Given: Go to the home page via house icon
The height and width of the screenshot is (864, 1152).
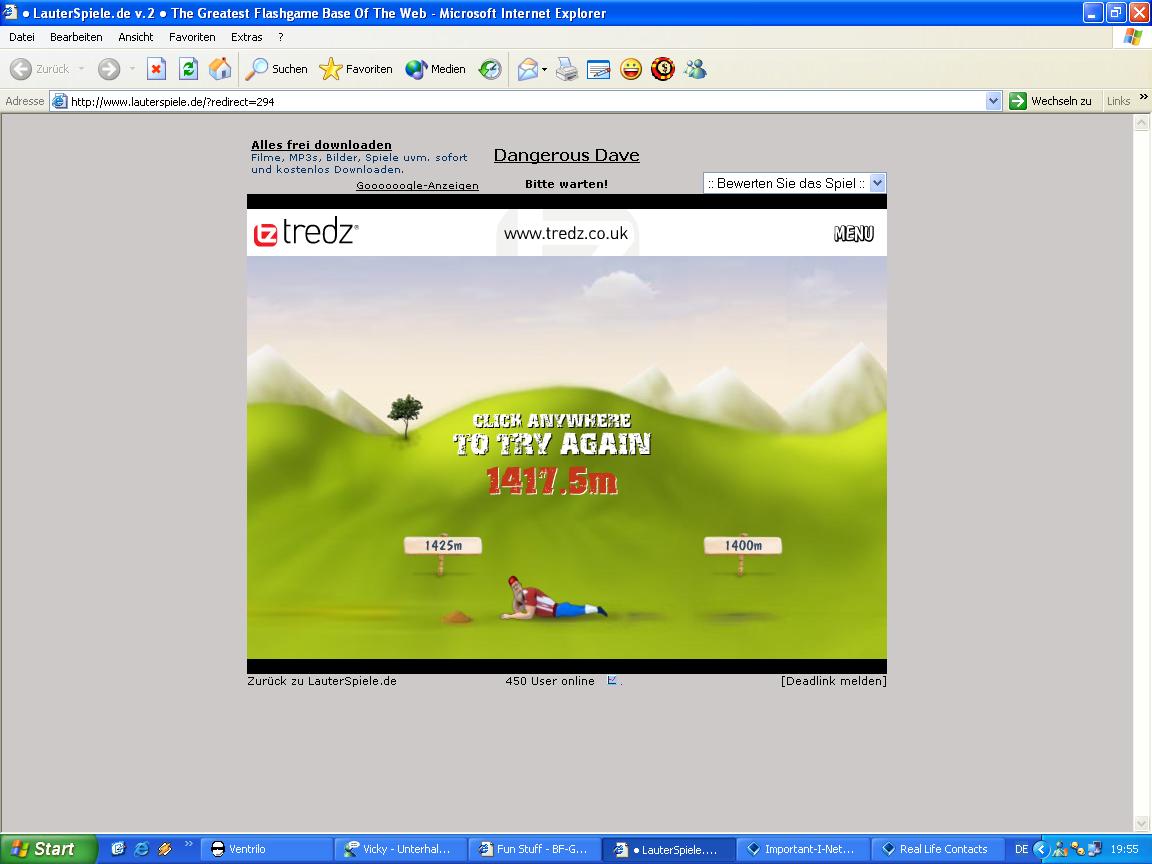Looking at the screenshot, I should (220, 69).
